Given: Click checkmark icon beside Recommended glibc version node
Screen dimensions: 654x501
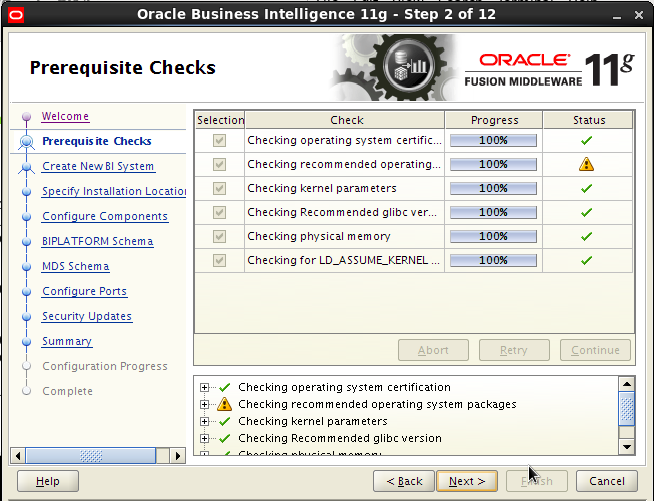Looking at the screenshot, I should click(225, 438).
